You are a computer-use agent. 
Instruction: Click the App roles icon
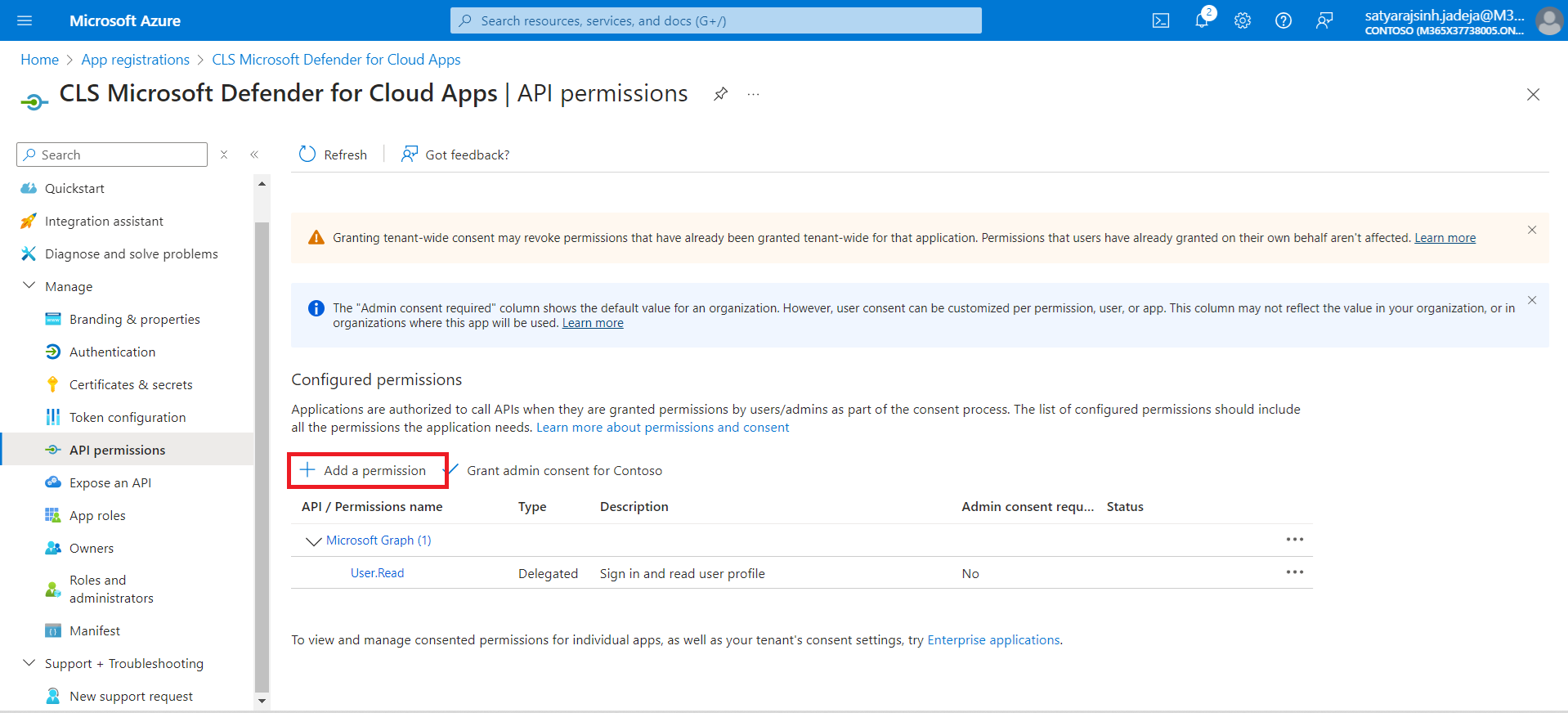coord(53,515)
